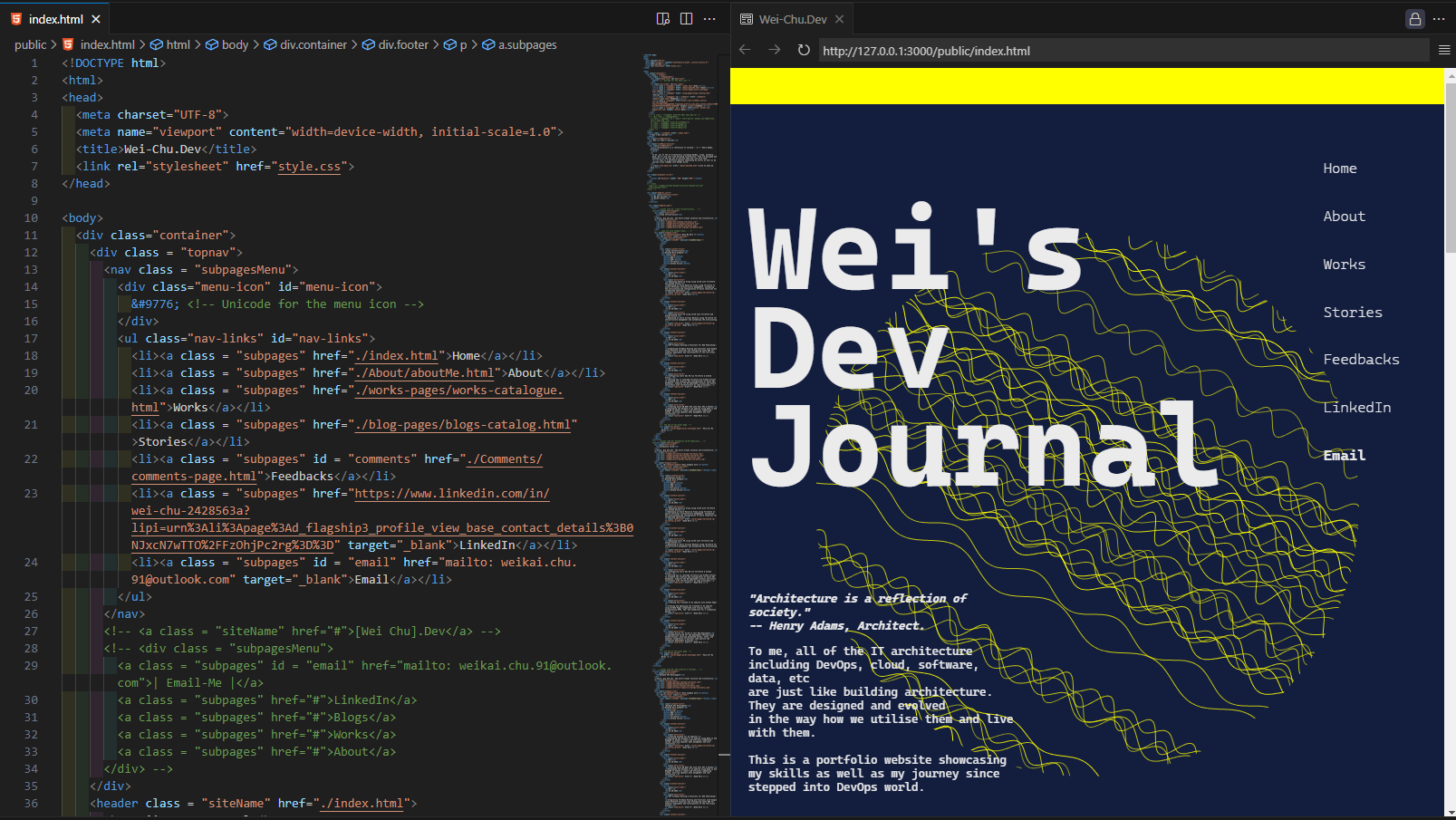1456x820 pixels.
Task: Select 'public' in the breadcrumb
Action: (x=30, y=44)
